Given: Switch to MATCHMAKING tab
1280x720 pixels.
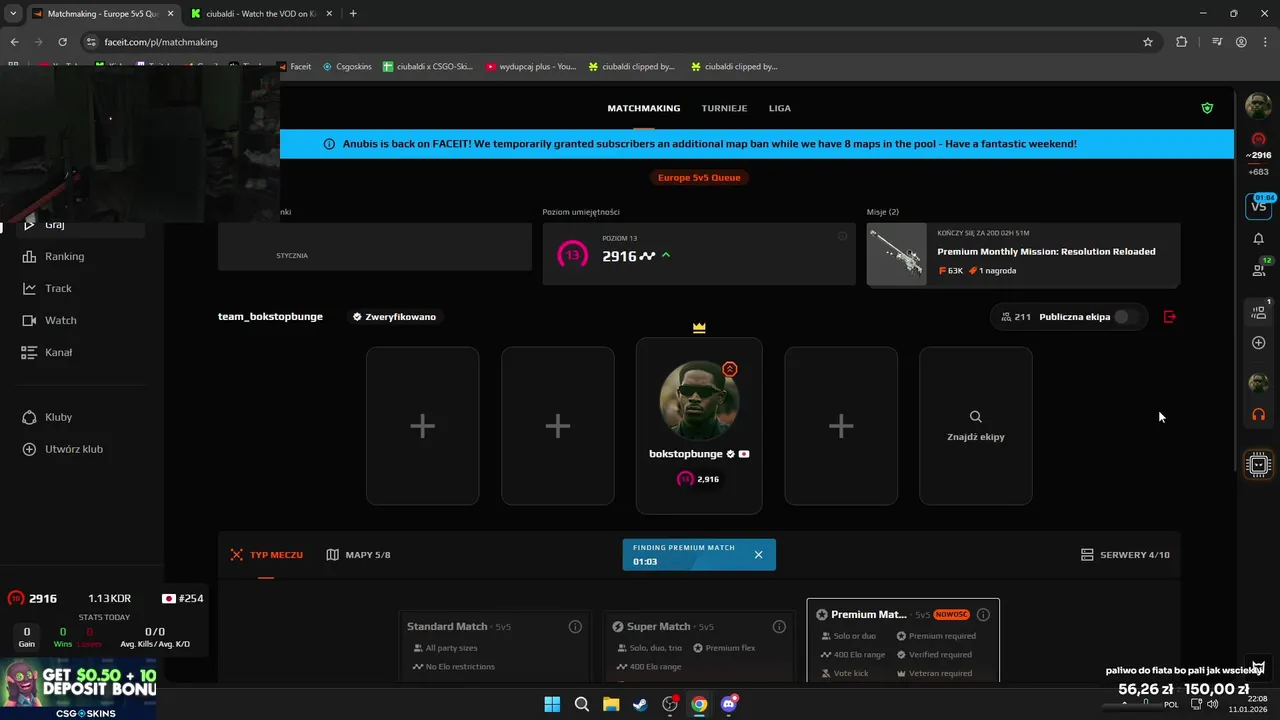Looking at the screenshot, I should tap(643, 108).
